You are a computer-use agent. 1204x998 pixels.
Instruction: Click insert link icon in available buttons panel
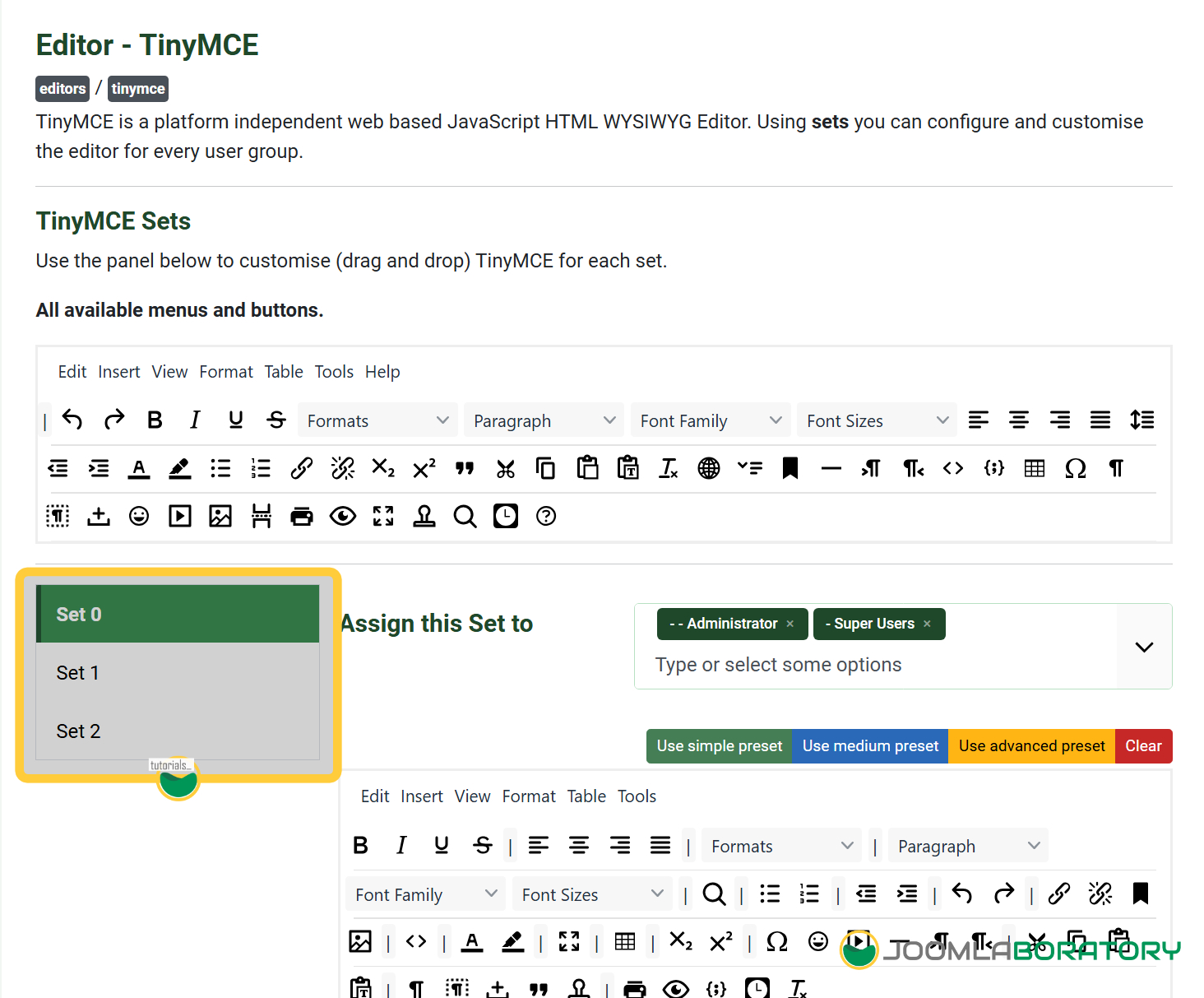(x=302, y=468)
